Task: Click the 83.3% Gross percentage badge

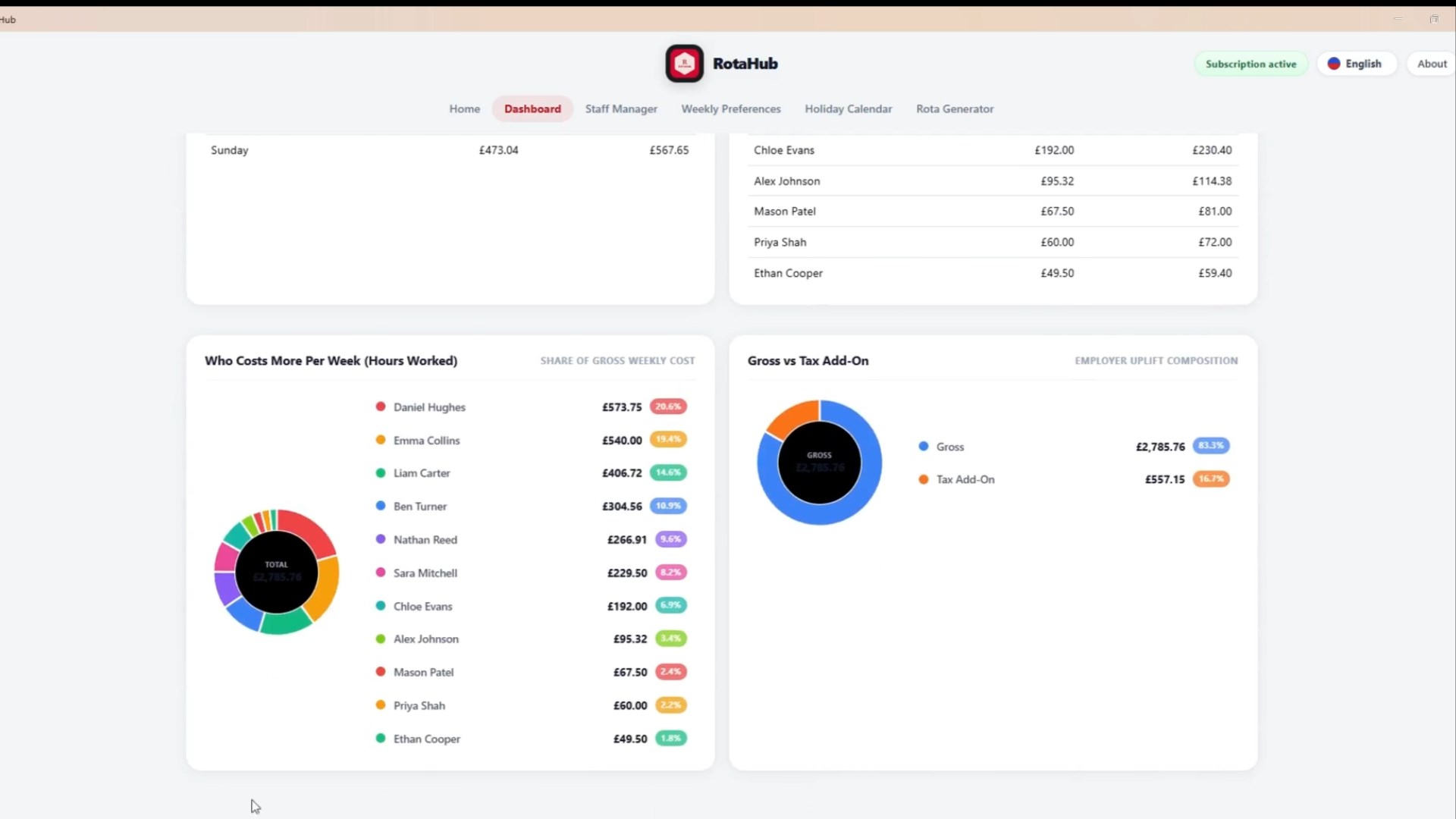Action: point(1211,446)
